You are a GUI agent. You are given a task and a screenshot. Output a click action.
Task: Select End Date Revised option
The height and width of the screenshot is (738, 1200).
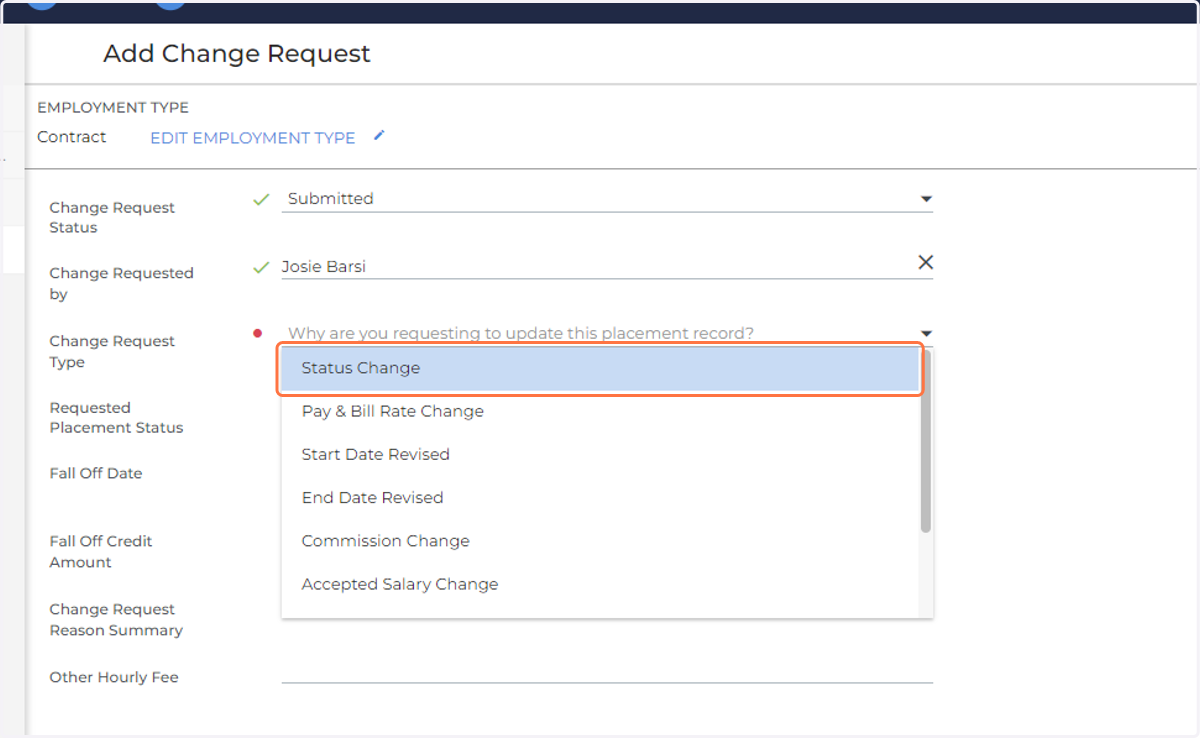pos(600,497)
